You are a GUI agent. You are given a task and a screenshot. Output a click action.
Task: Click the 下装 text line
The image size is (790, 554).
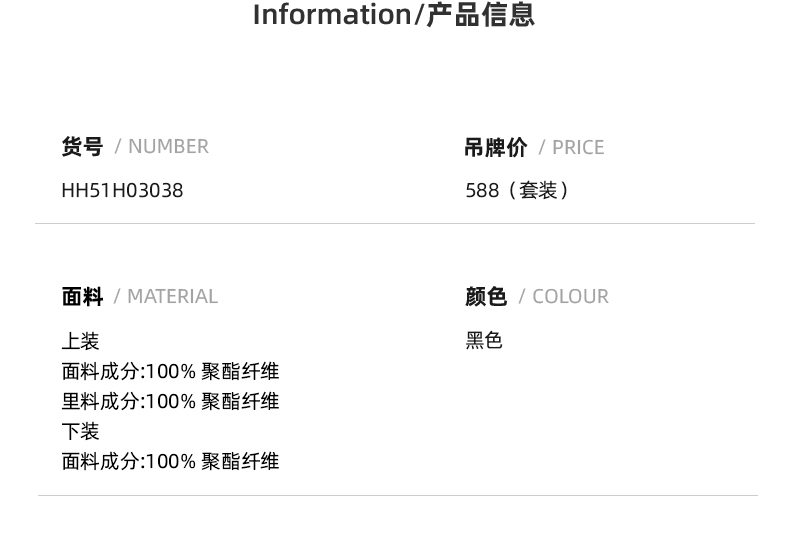click(80, 431)
